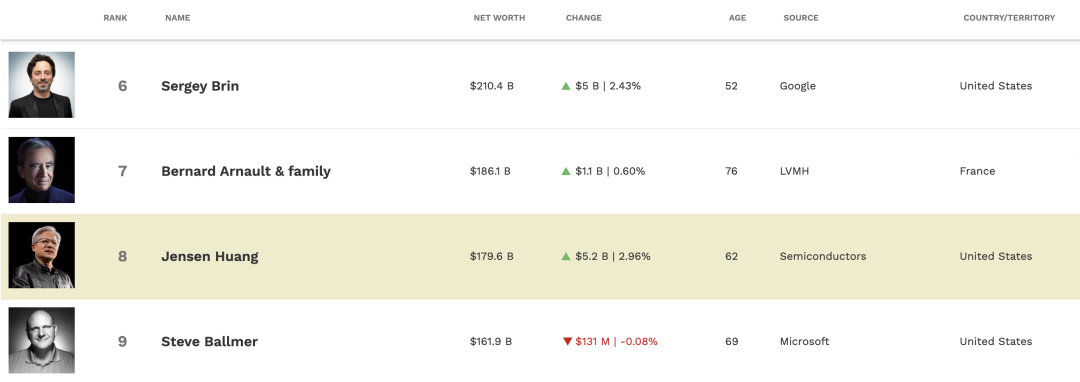The image size is (1080, 382).
Task: Open the Steve Ballmer name link
Action: (209, 341)
